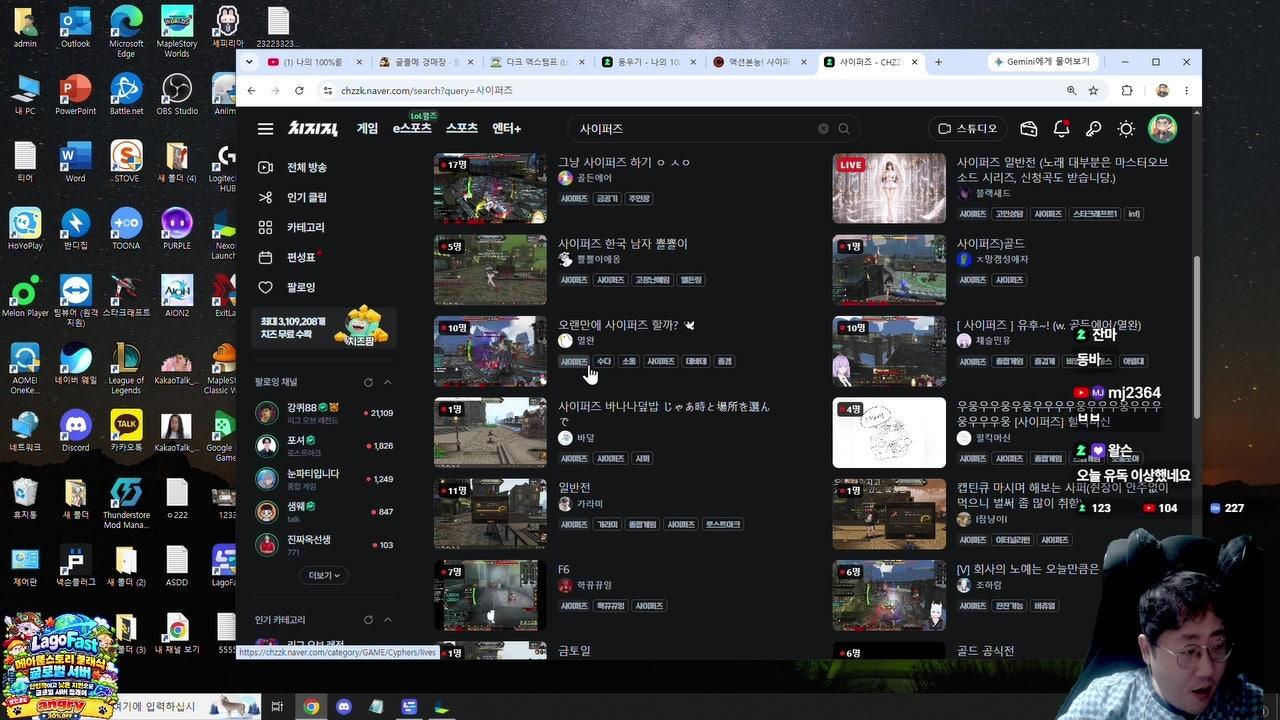Expand 더보기 under following channels
The height and width of the screenshot is (720, 1280).
click(x=324, y=575)
